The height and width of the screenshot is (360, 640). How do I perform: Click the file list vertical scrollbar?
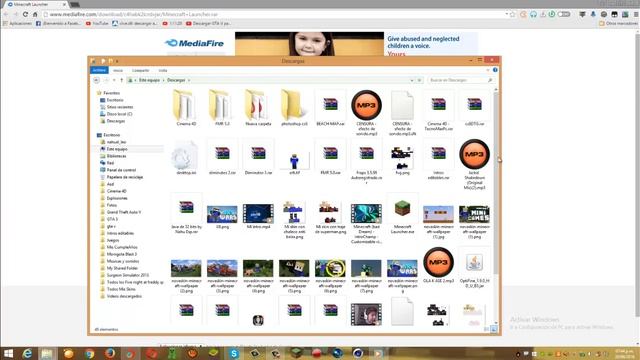[496, 206]
